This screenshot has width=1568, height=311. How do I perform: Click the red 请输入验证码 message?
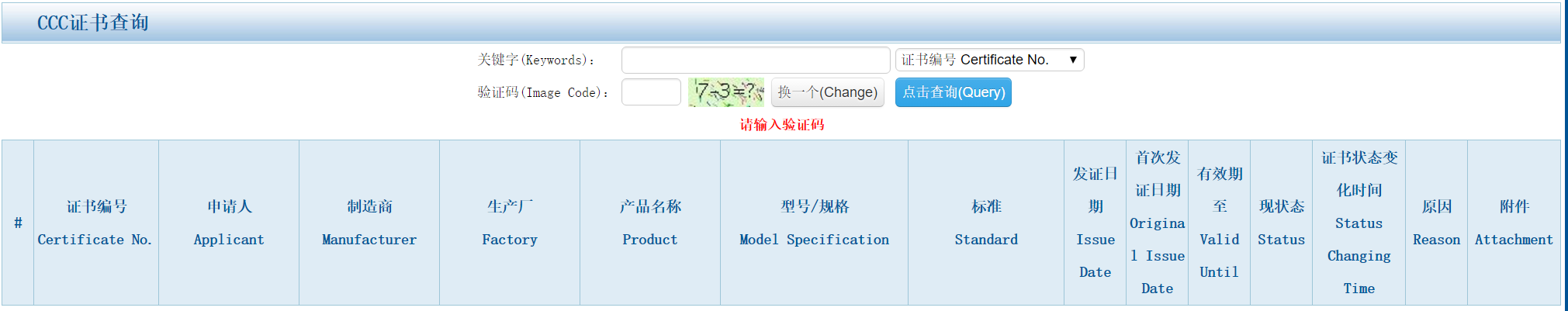pos(782,124)
